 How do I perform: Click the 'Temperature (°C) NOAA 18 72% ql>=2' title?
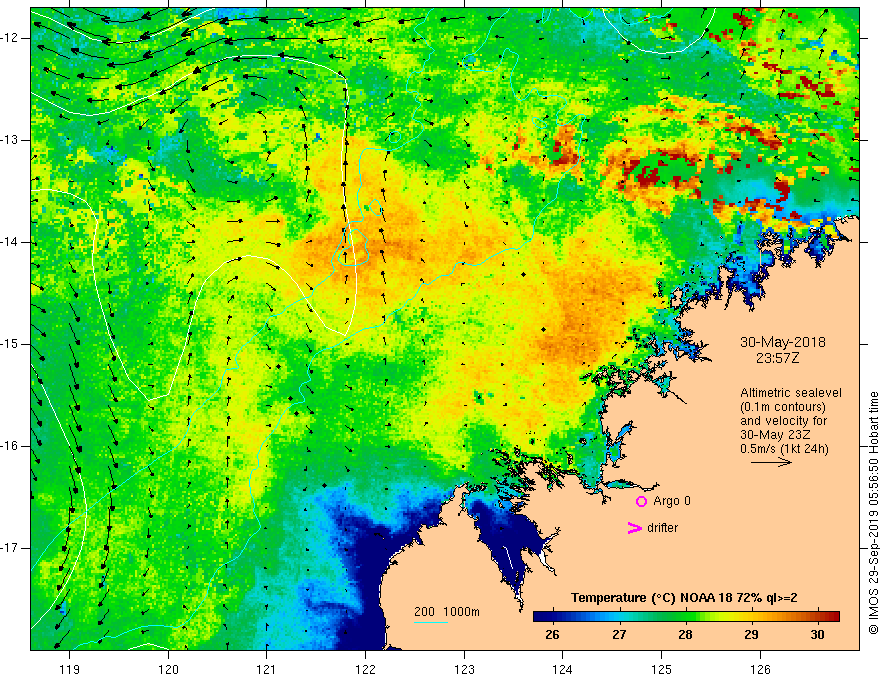pyautogui.click(x=684, y=598)
